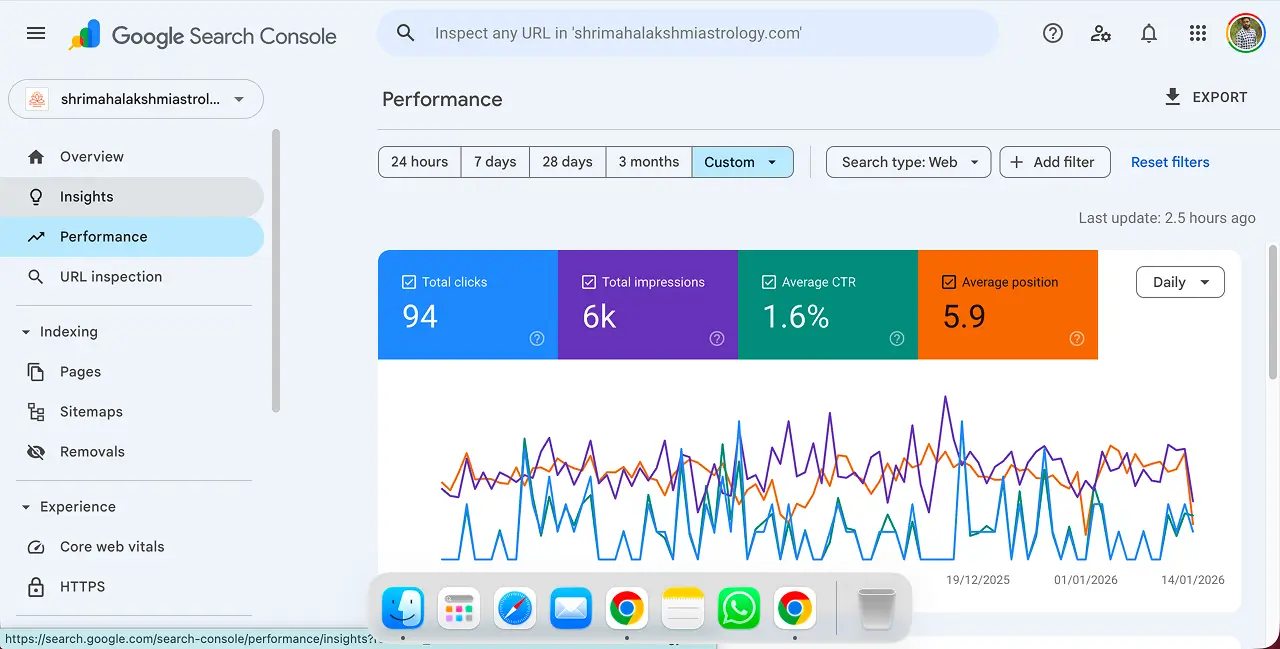Click the Add filter button

click(1054, 161)
